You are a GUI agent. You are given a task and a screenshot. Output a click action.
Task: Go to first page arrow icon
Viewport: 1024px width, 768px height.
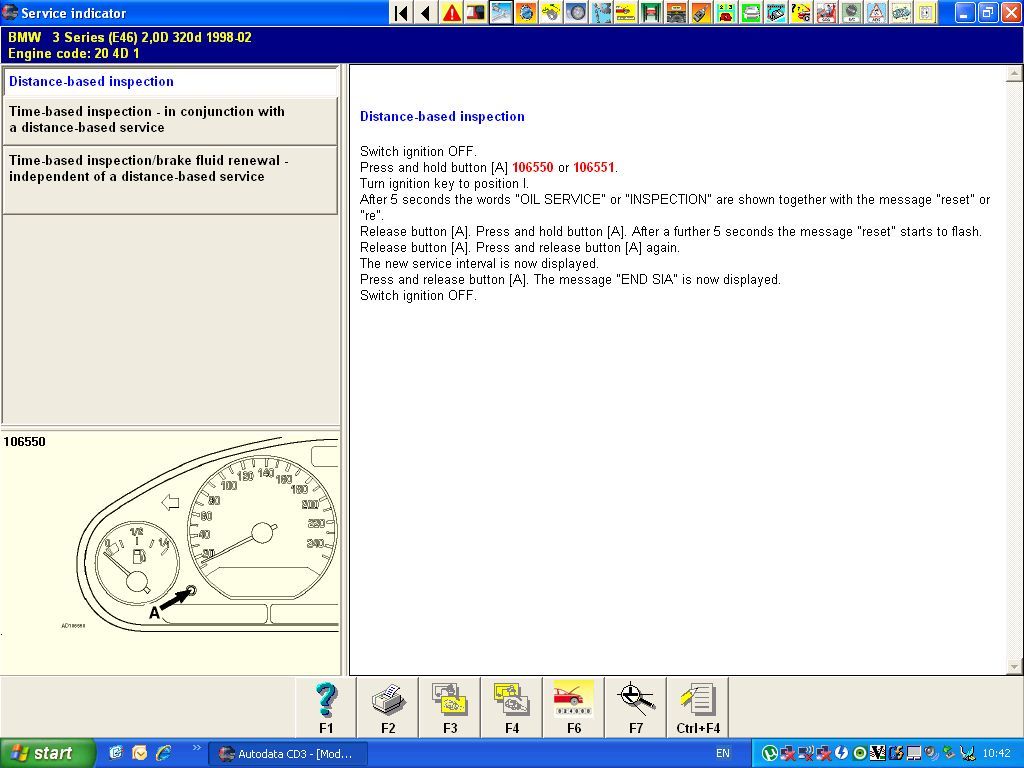[x=402, y=12]
